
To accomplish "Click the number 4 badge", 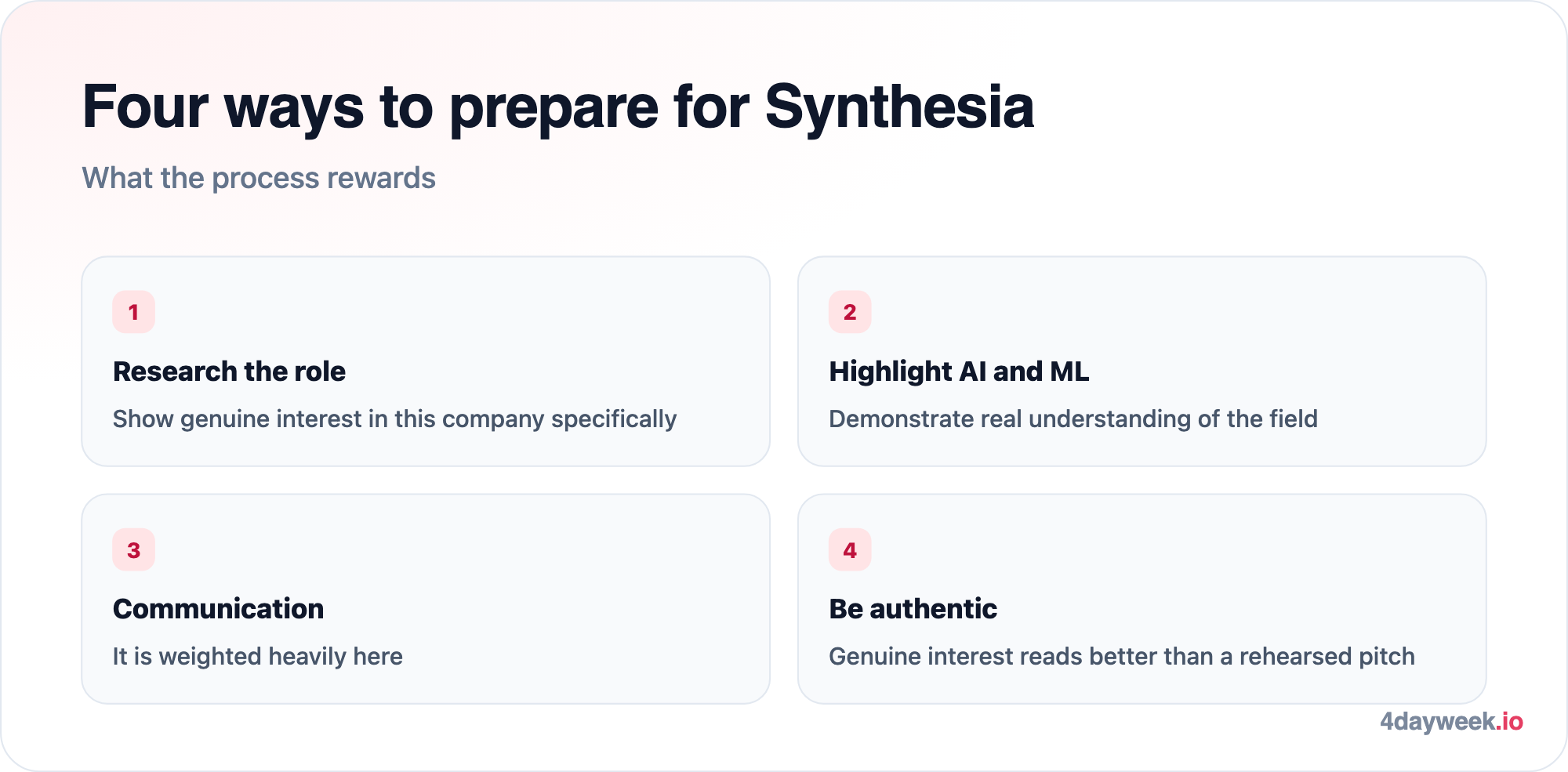I will point(850,549).
